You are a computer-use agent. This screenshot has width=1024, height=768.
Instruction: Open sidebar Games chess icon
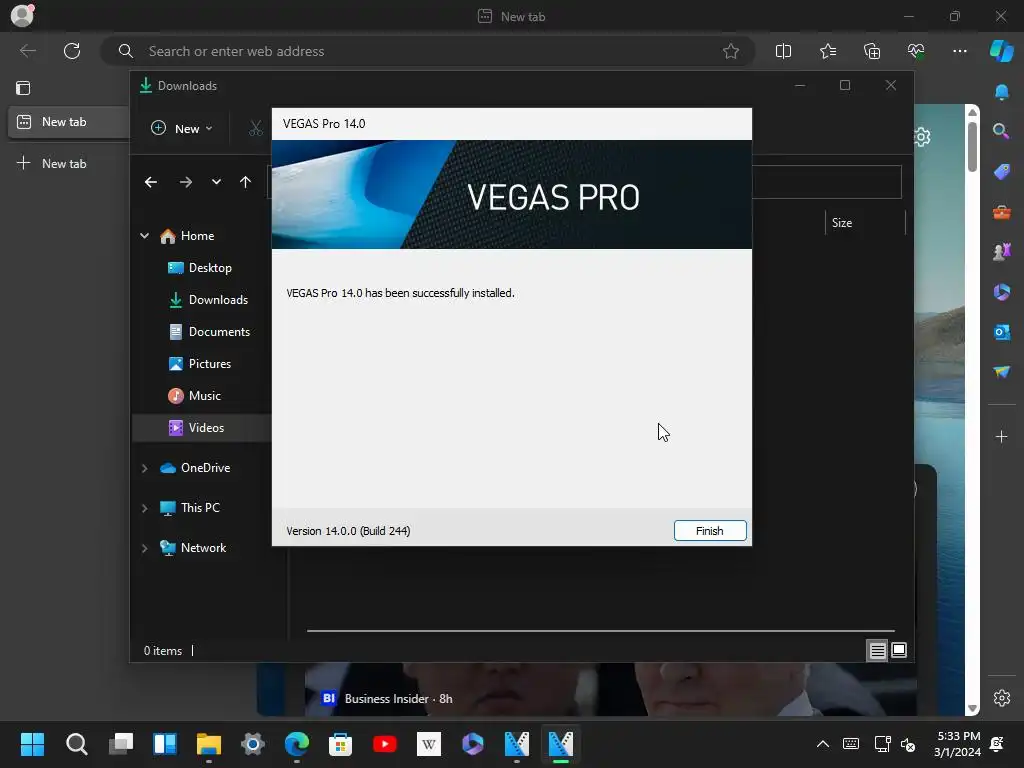click(x=1001, y=251)
